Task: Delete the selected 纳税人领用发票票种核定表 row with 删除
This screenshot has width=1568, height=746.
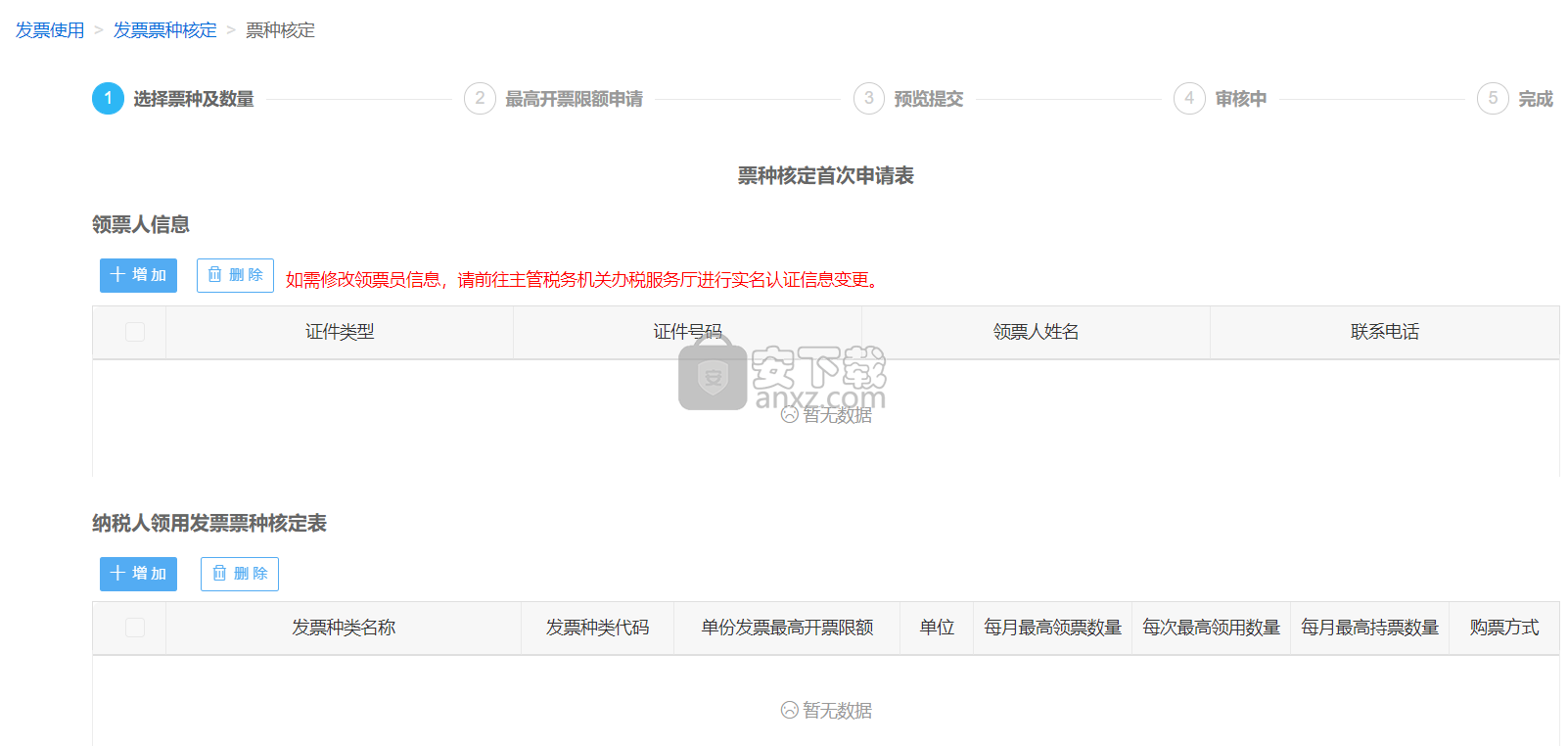Action: pyautogui.click(x=240, y=574)
